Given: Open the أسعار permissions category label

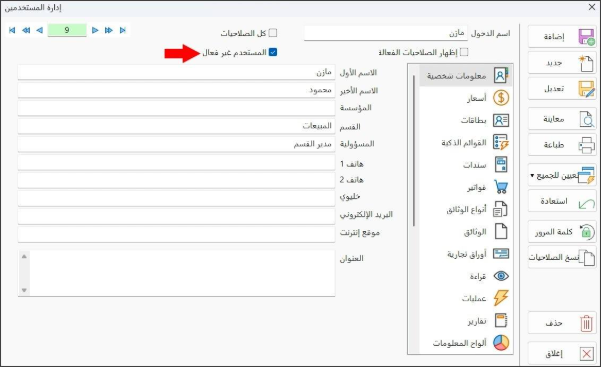Looking at the screenshot, I should pyautogui.click(x=476, y=99).
